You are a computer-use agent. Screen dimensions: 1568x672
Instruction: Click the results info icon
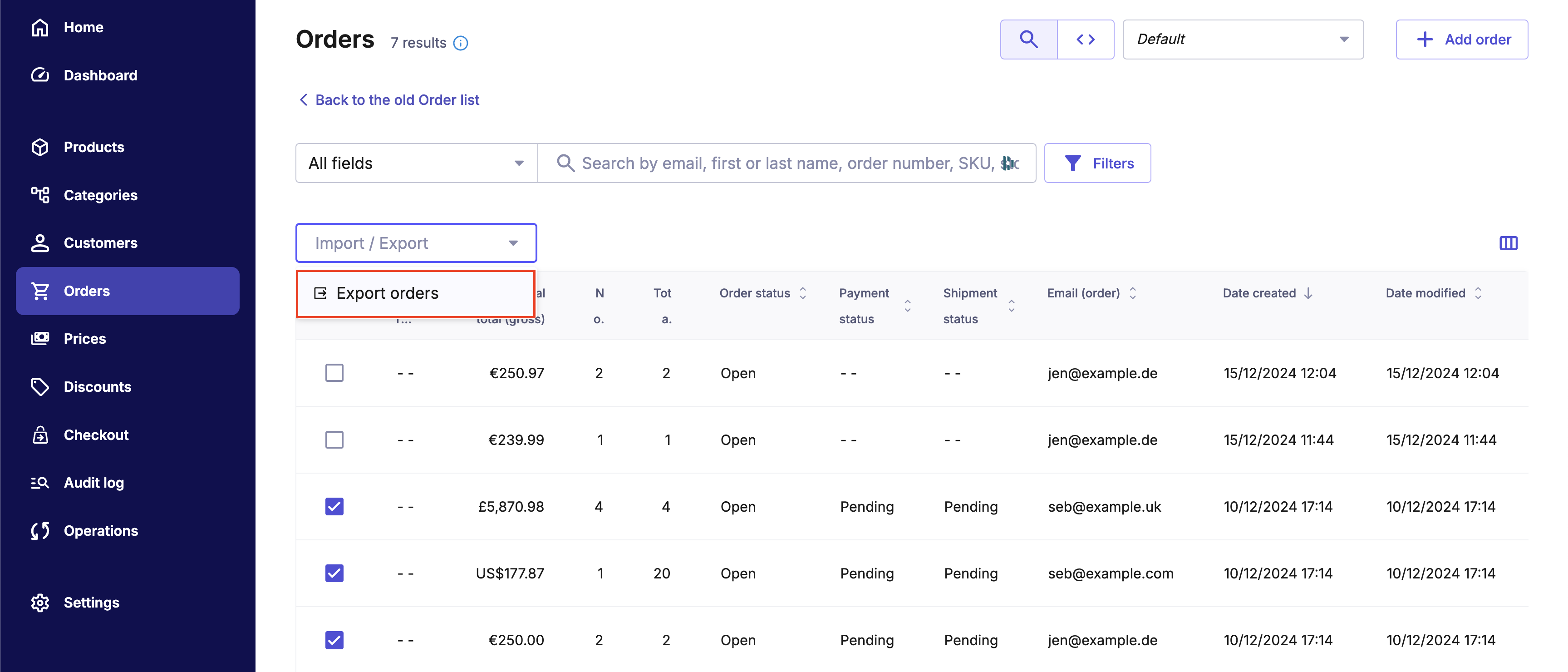tap(461, 43)
